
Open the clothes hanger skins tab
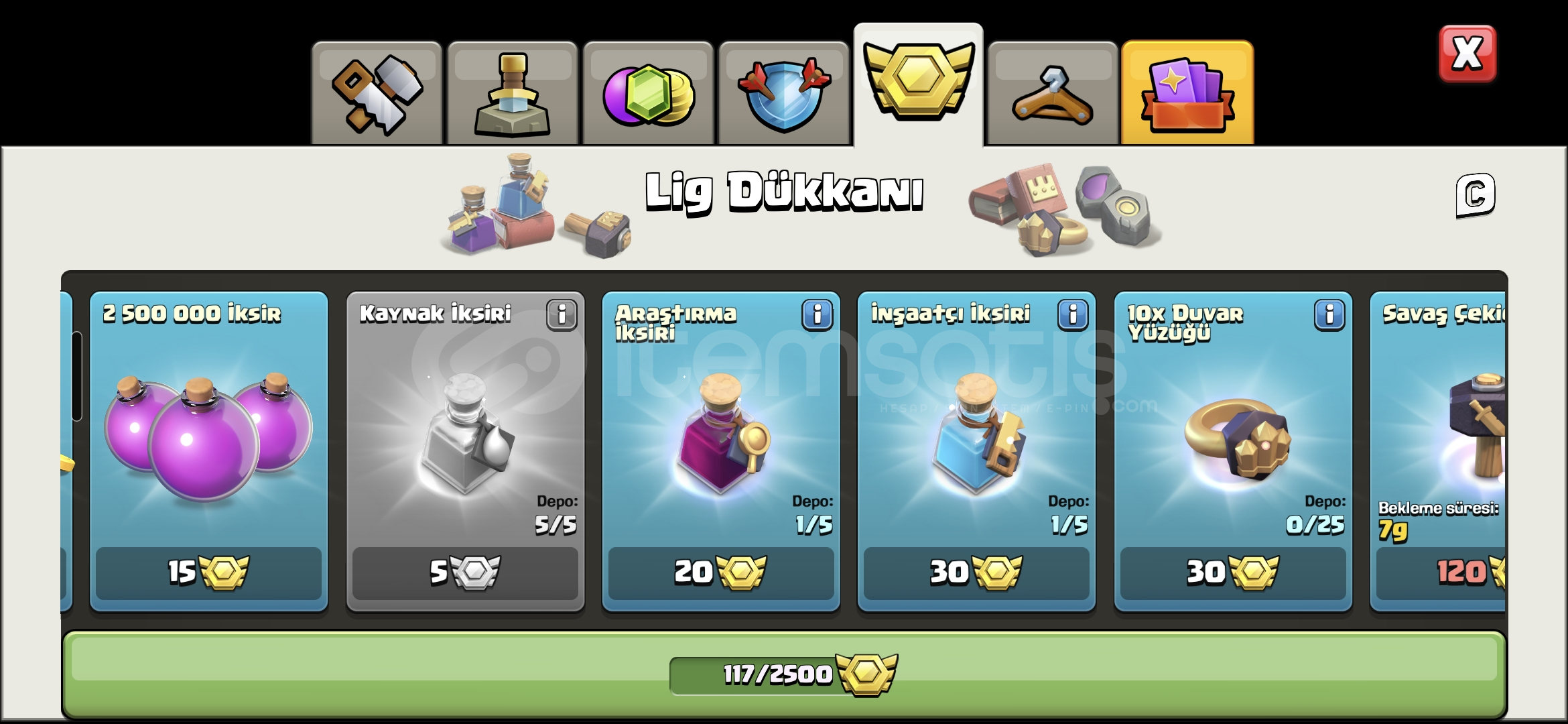[1053, 93]
